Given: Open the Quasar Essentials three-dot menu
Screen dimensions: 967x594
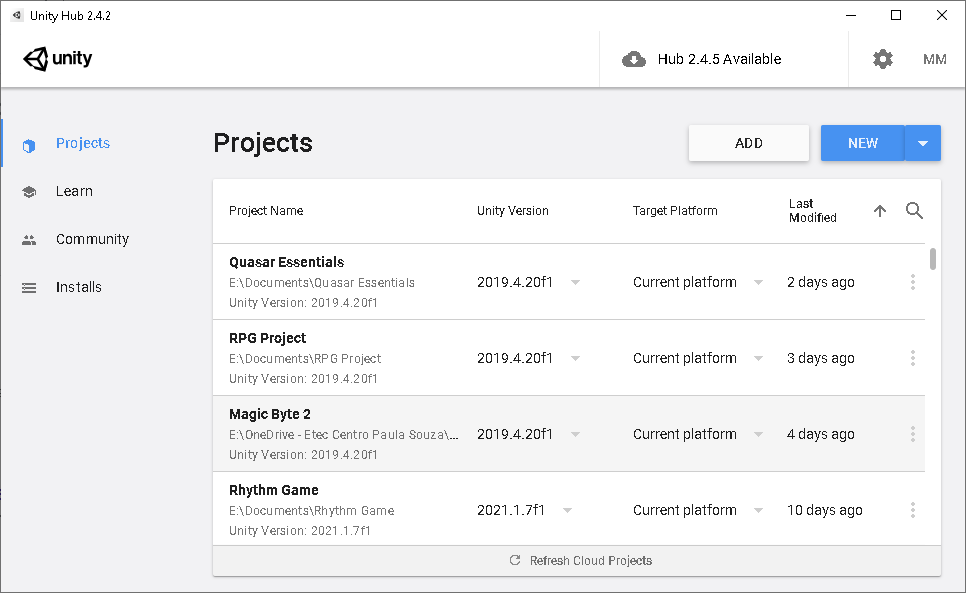Looking at the screenshot, I should click(913, 282).
